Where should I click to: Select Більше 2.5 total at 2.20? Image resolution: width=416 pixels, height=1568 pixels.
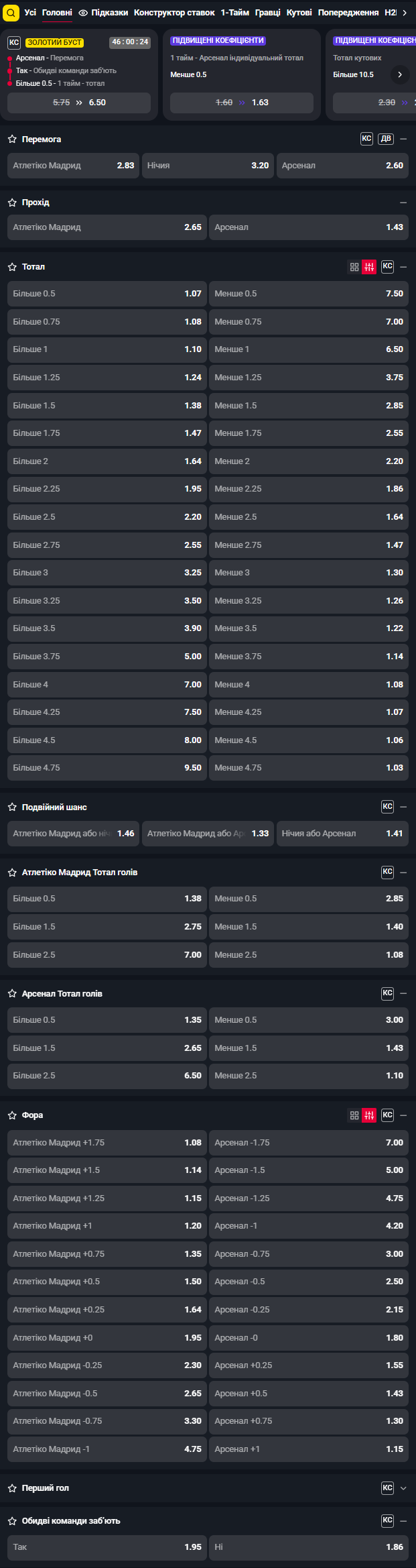[107, 517]
